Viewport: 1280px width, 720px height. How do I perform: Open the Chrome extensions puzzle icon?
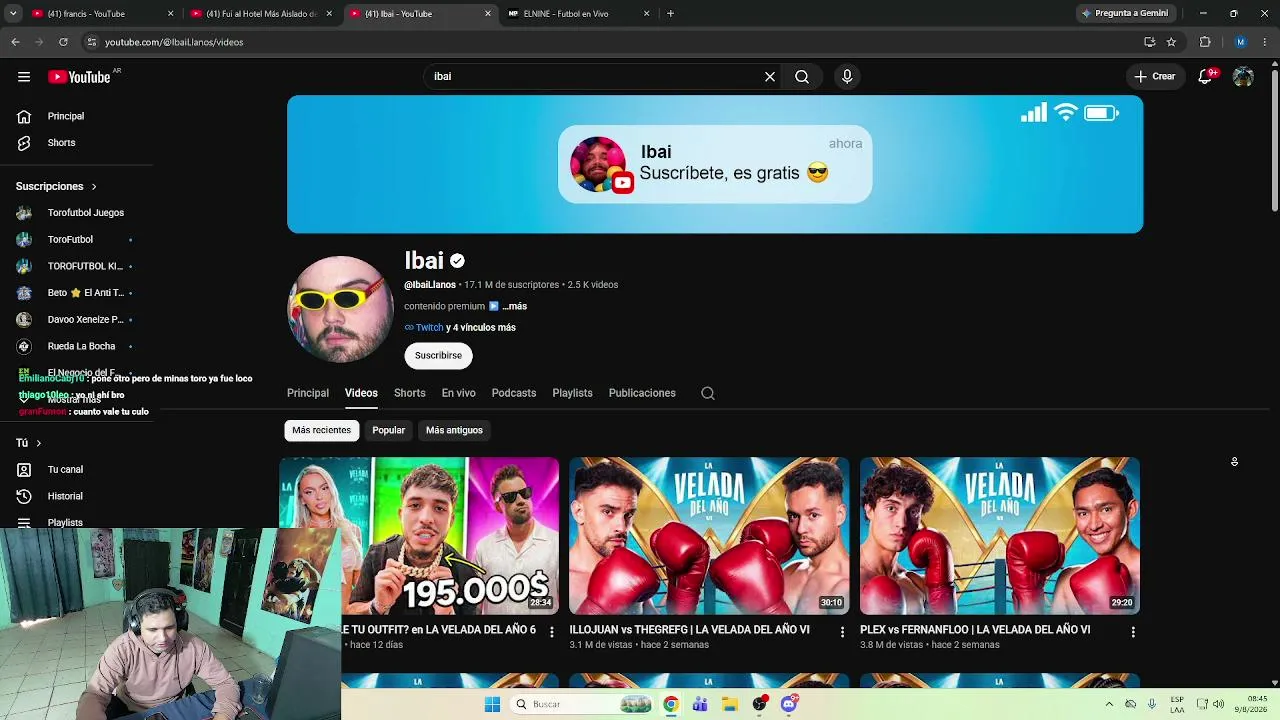(x=1205, y=42)
